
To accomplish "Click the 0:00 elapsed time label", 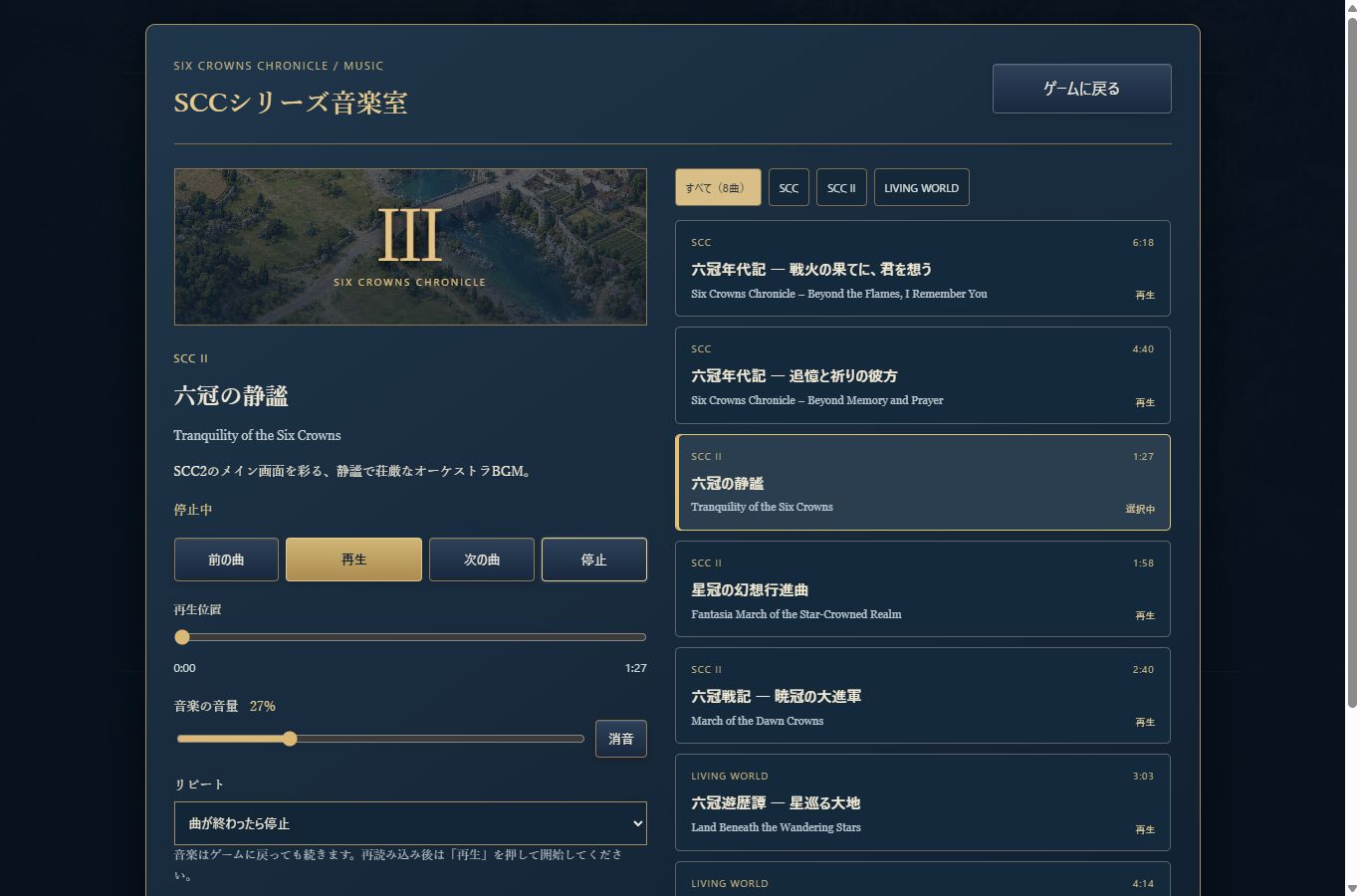I will 185,668.
